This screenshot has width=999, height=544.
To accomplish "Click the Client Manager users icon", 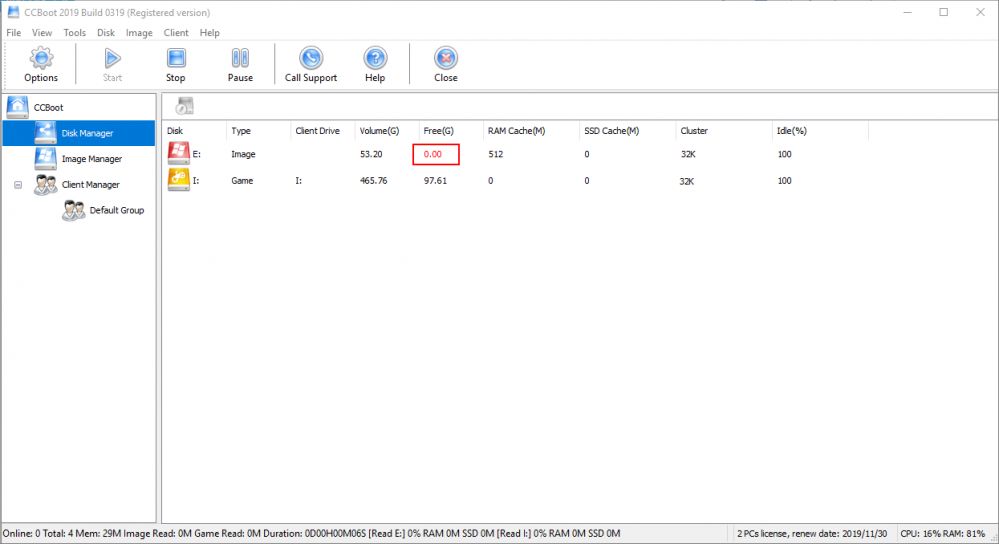I will [x=45, y=184].
